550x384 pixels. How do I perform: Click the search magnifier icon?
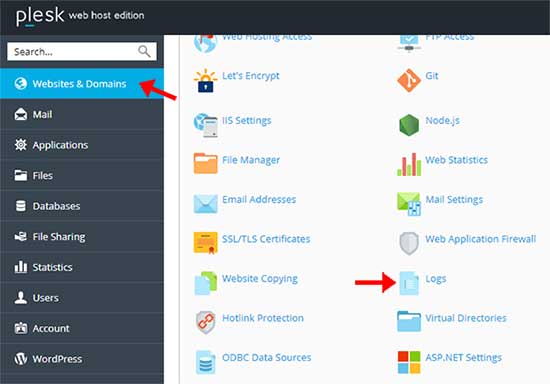[x=144, y=51]
